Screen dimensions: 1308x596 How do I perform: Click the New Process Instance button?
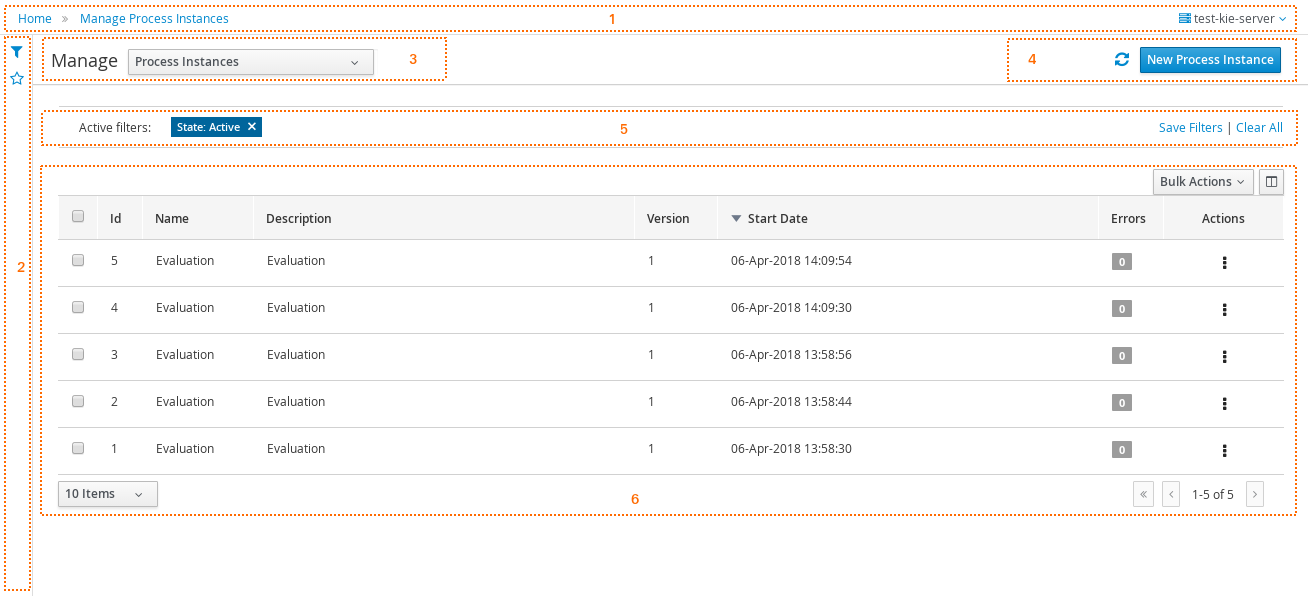(1210, 60)
